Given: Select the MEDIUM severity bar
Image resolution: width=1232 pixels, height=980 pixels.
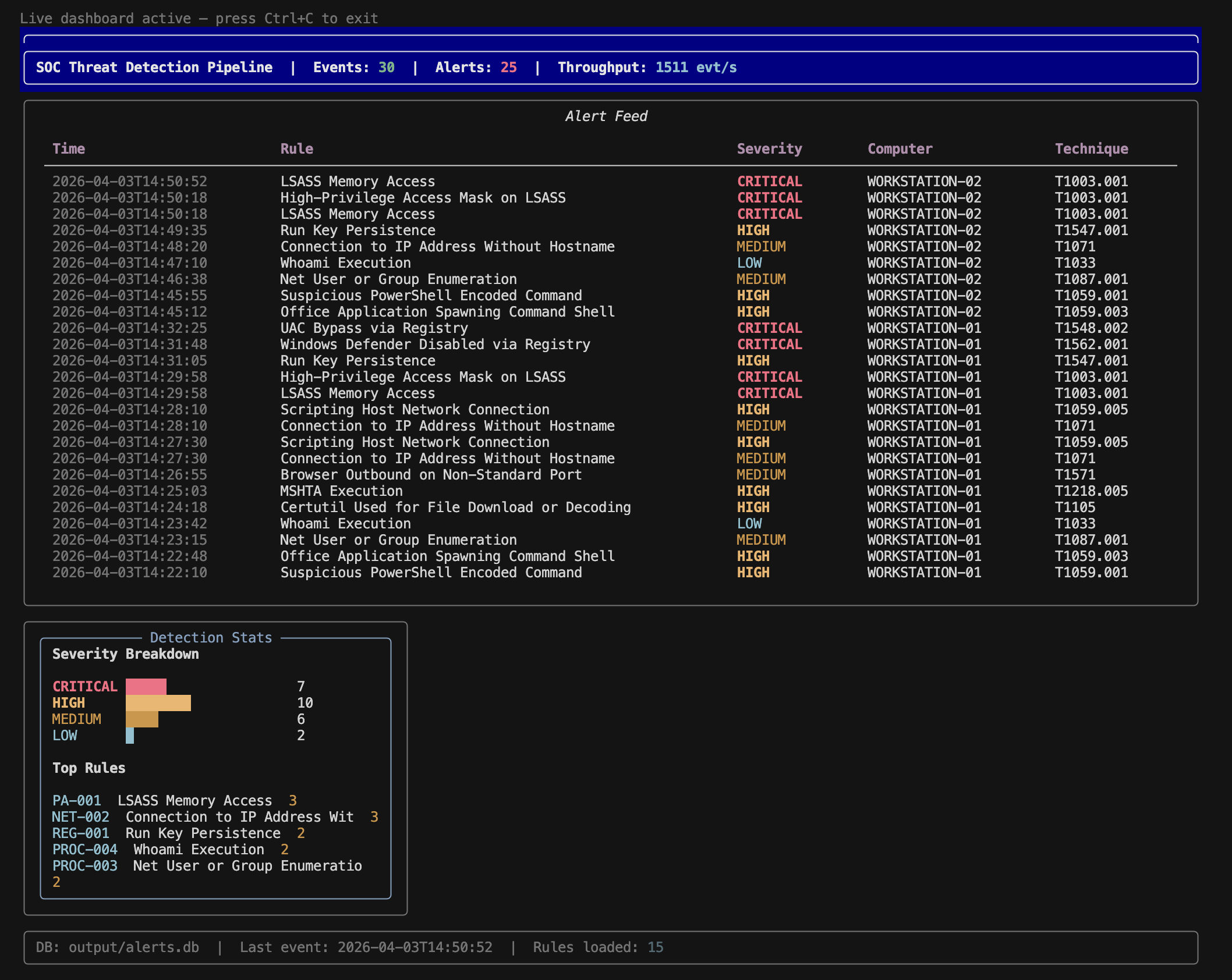Looking at the screenshot, I should pos(141,719).
